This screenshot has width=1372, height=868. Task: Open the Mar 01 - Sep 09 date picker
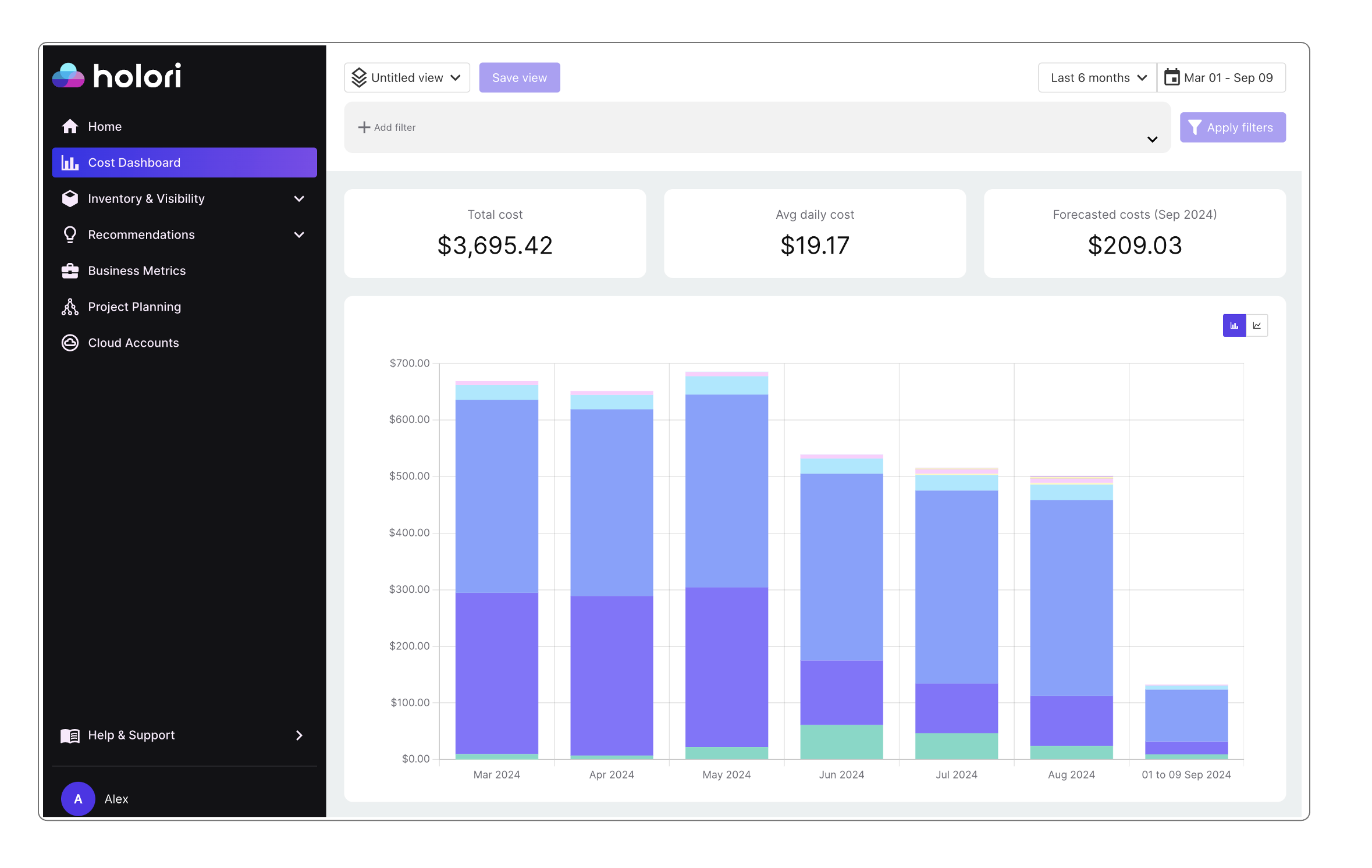tap(1221, 77)
